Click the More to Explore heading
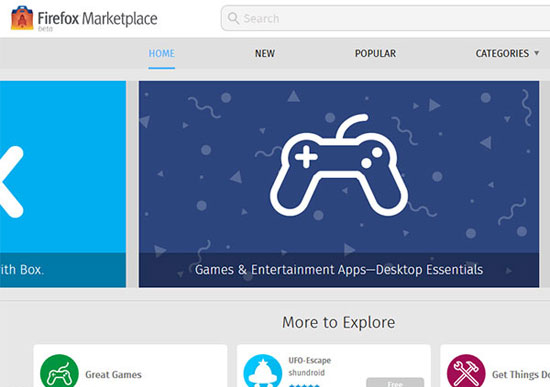550x387 pixels. (339, 322)
